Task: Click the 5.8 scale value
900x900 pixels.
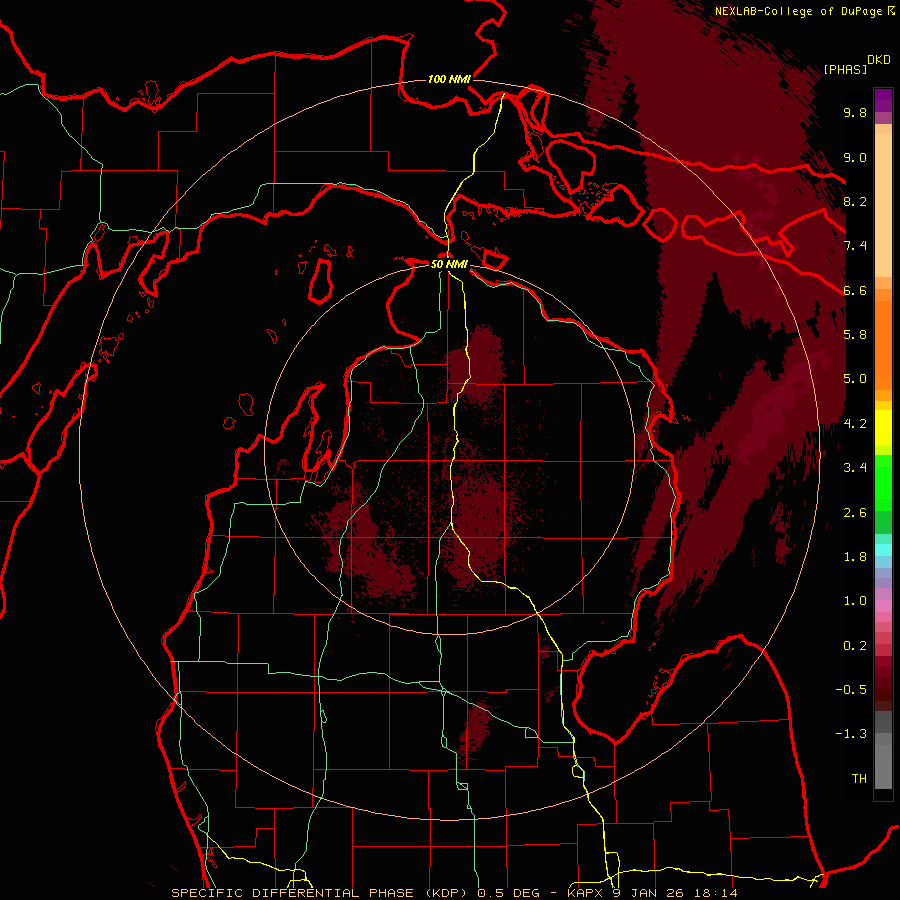Action: tap(855, 334)
